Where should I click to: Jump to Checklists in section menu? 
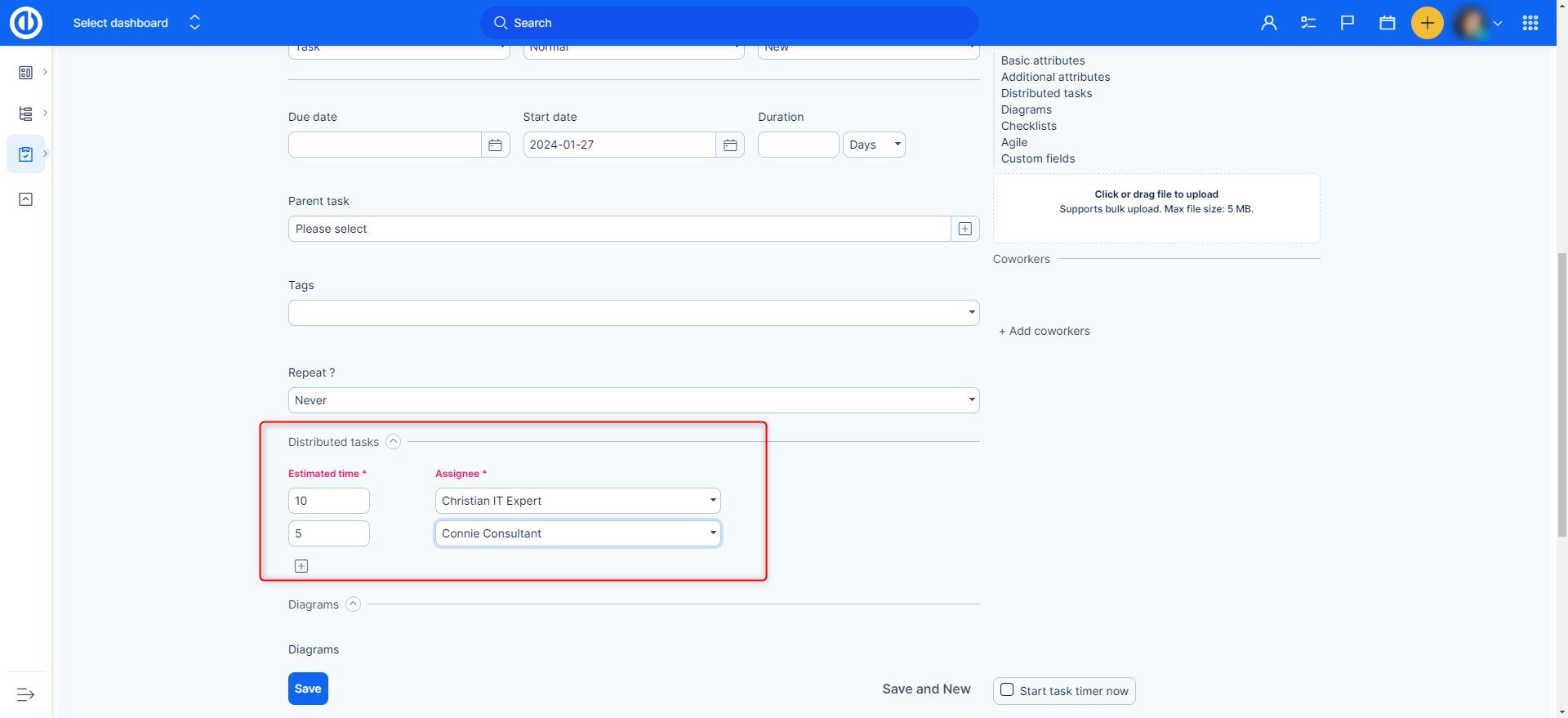point(1028,126)
